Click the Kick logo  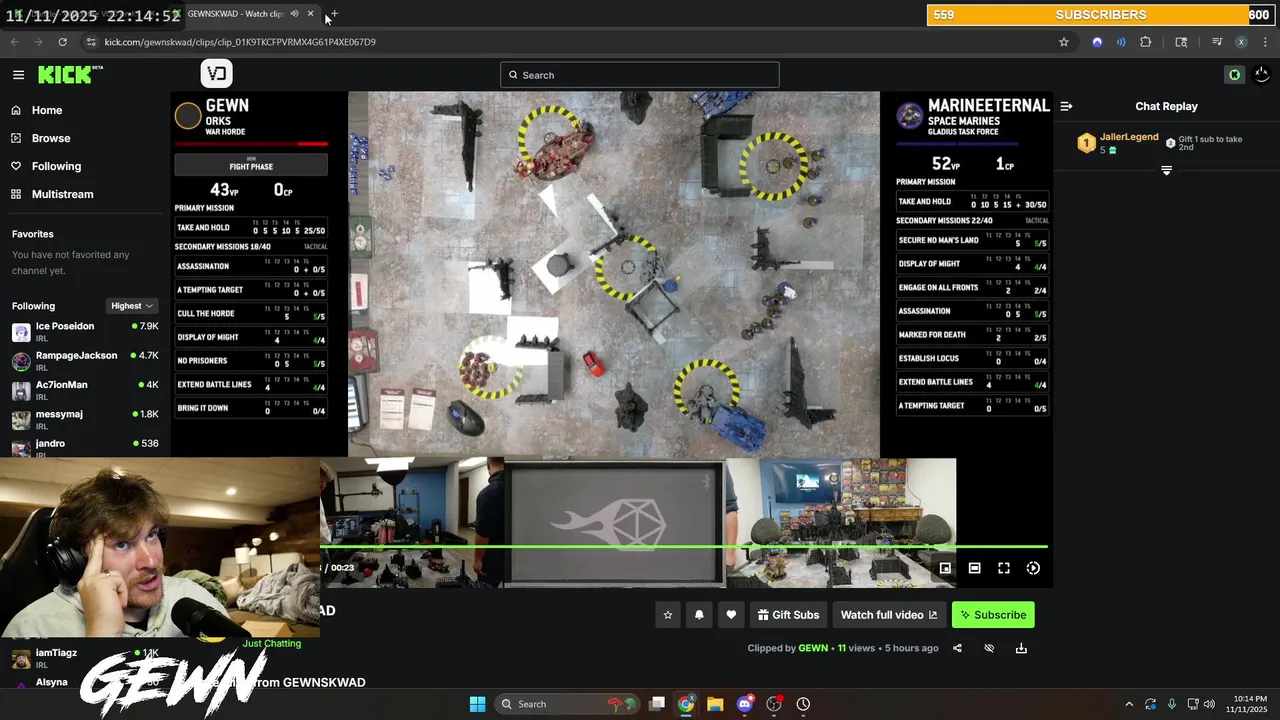[x=70, y=74]
